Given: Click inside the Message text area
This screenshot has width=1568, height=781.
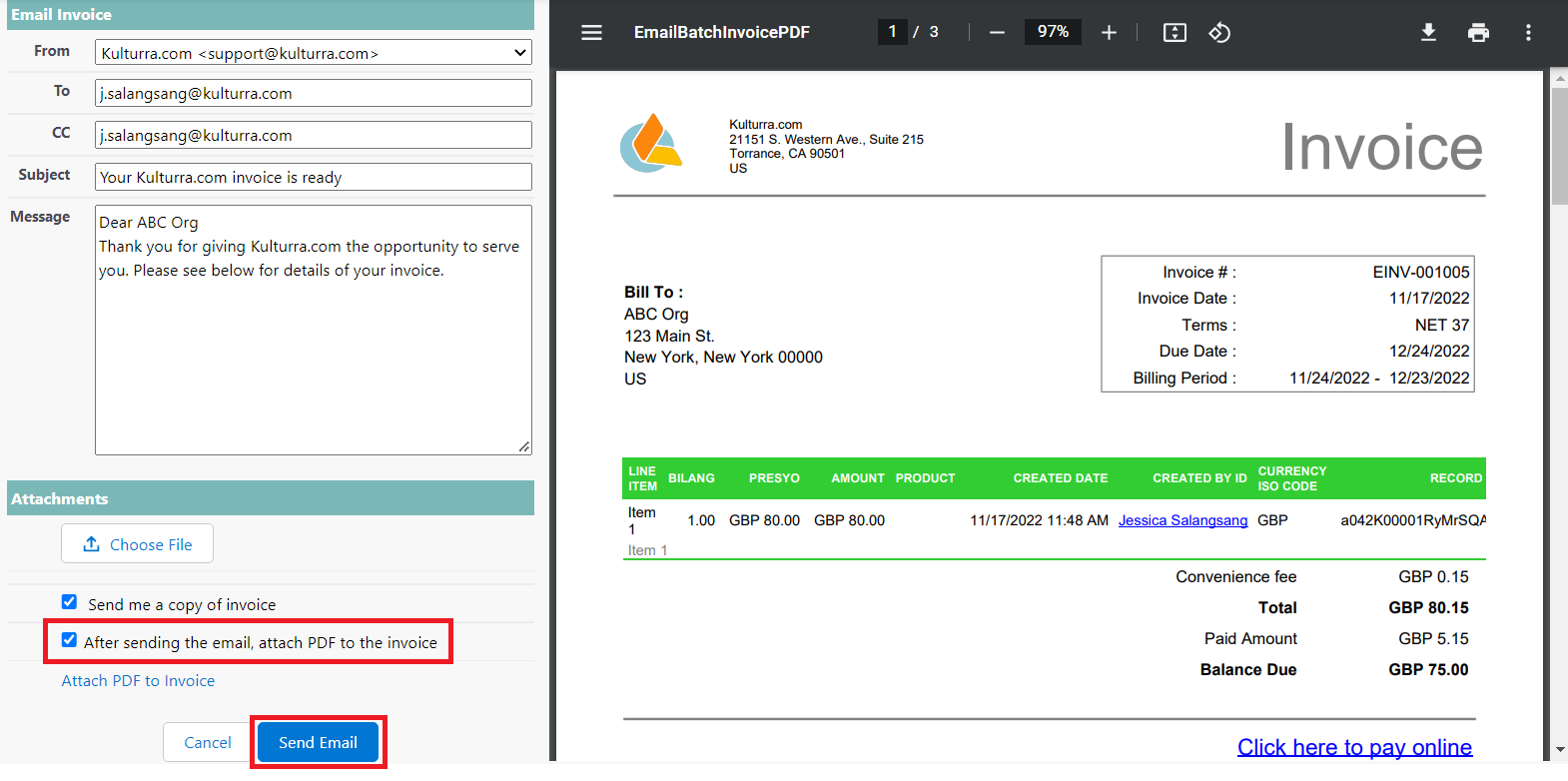Looking at the screenshot, I should point(314,330).
